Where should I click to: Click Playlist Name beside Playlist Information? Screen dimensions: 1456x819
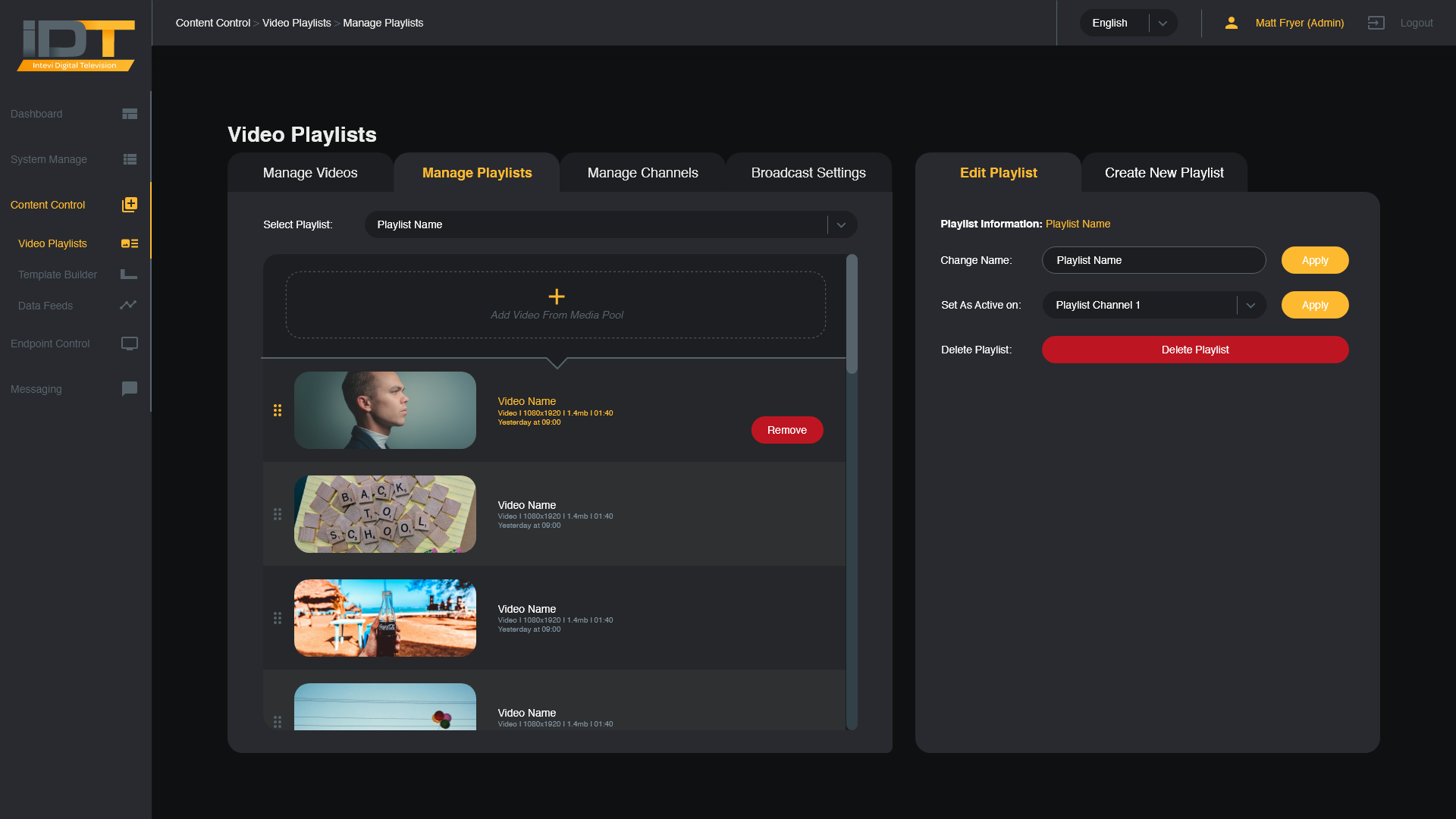coord(1078,224)
